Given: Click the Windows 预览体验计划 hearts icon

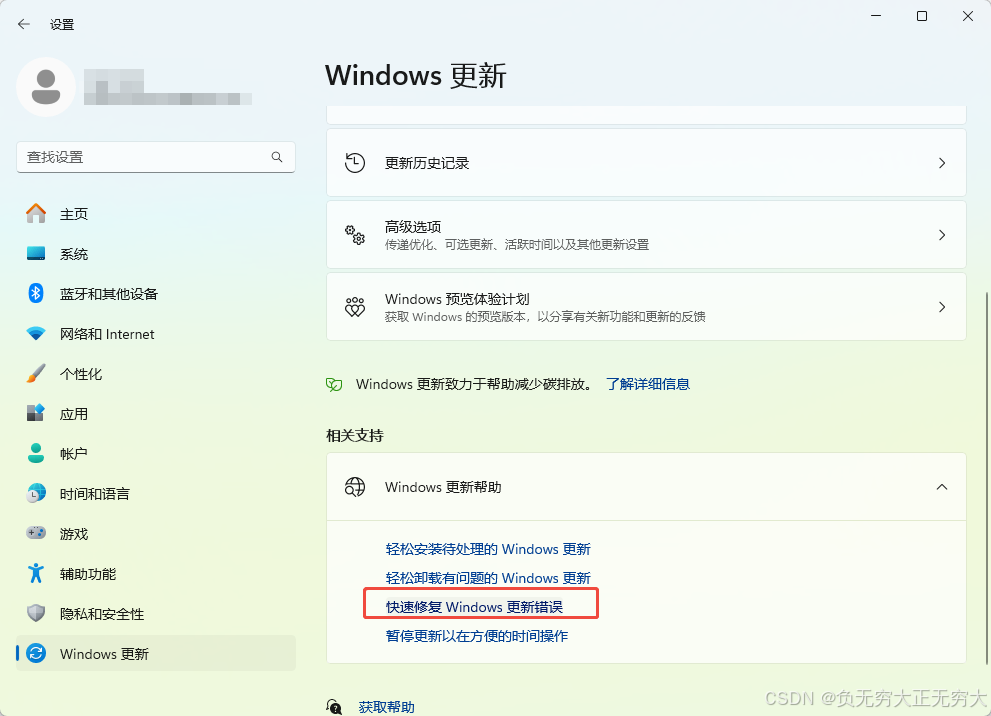Looking at the screenshot, I should [355, 307].
